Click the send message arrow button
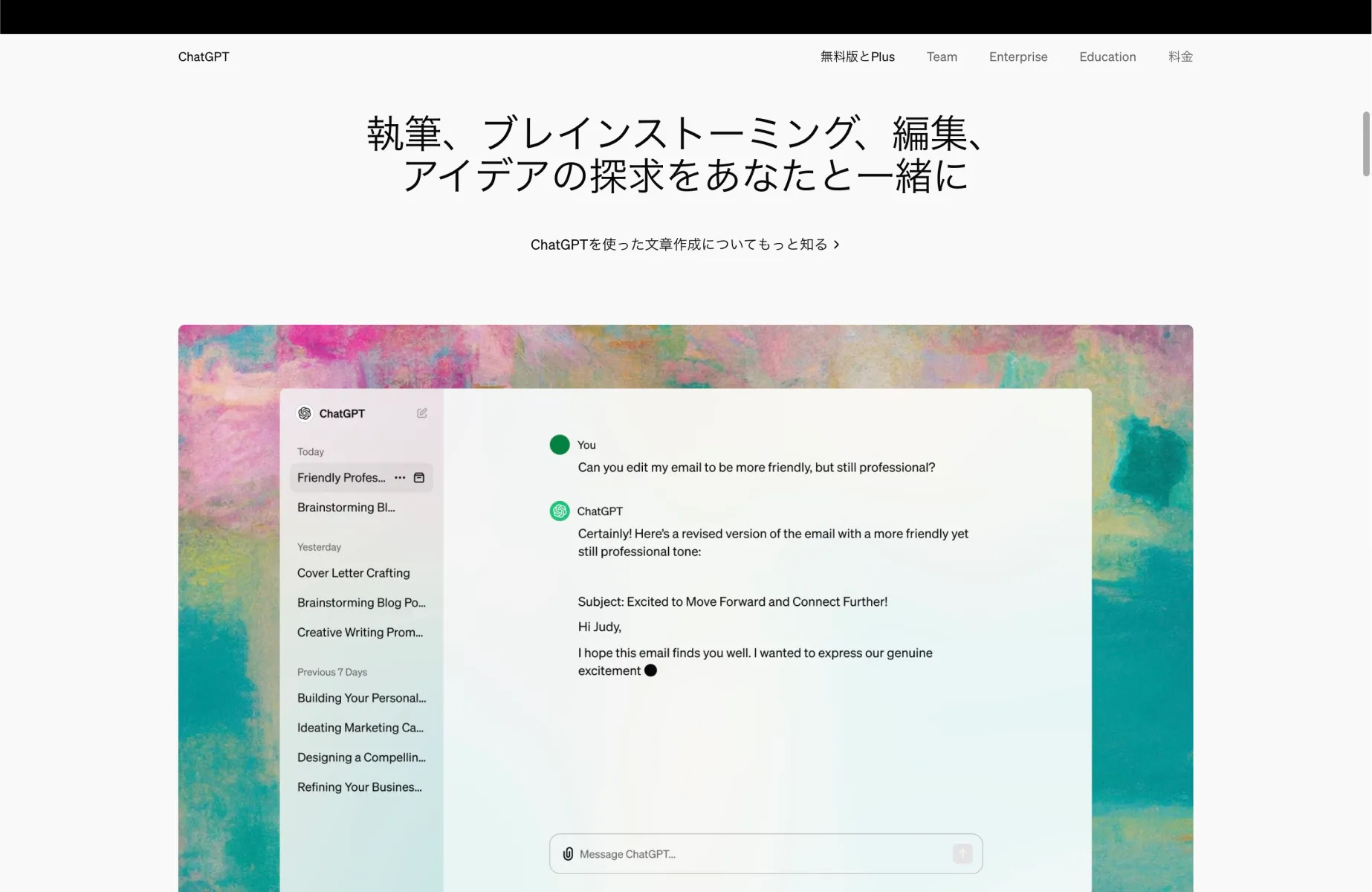Screen dimensions: 1372x892 [962, 854]
